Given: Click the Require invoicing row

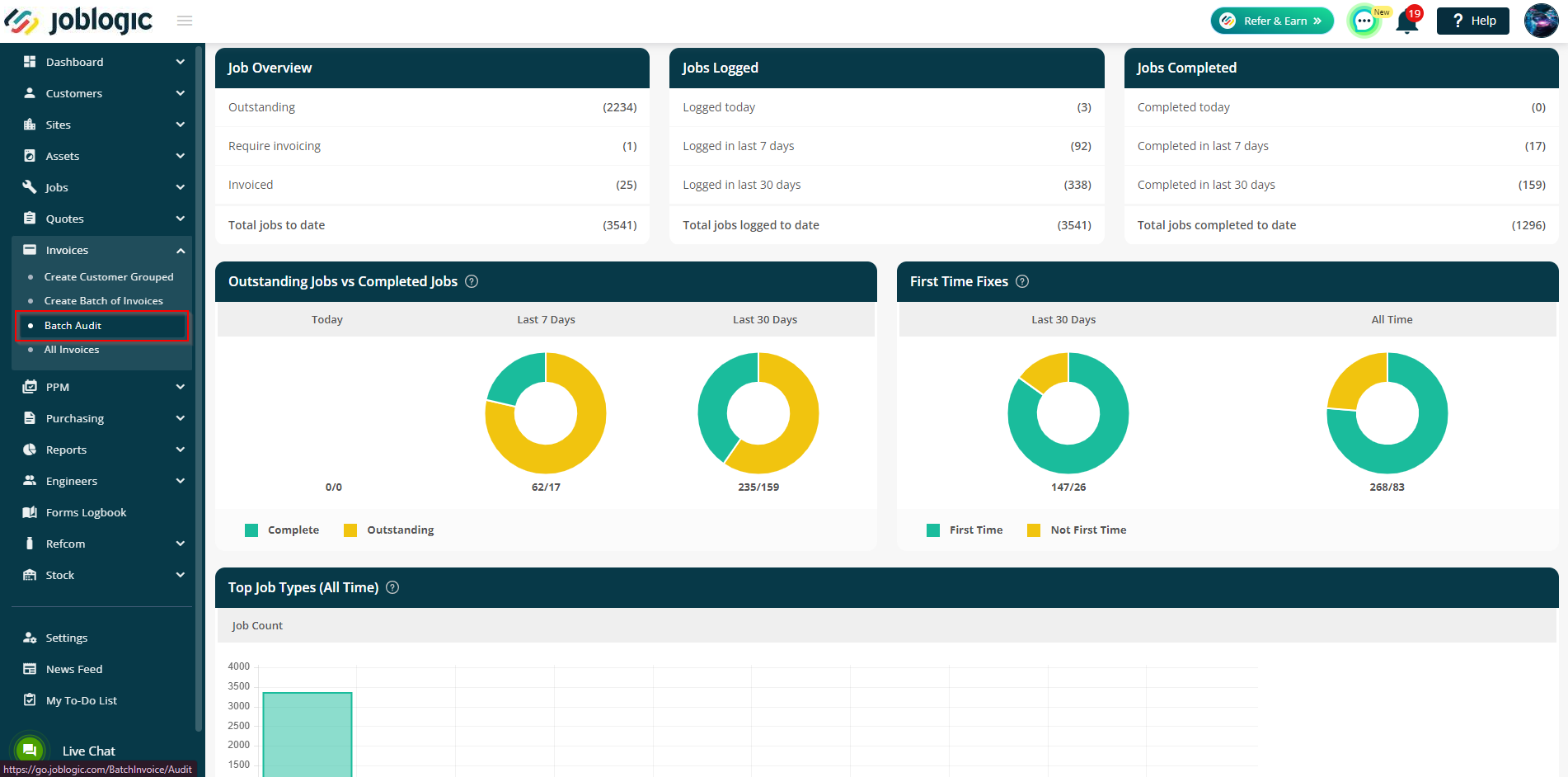Looking at the screenshot, I should 432,146.
